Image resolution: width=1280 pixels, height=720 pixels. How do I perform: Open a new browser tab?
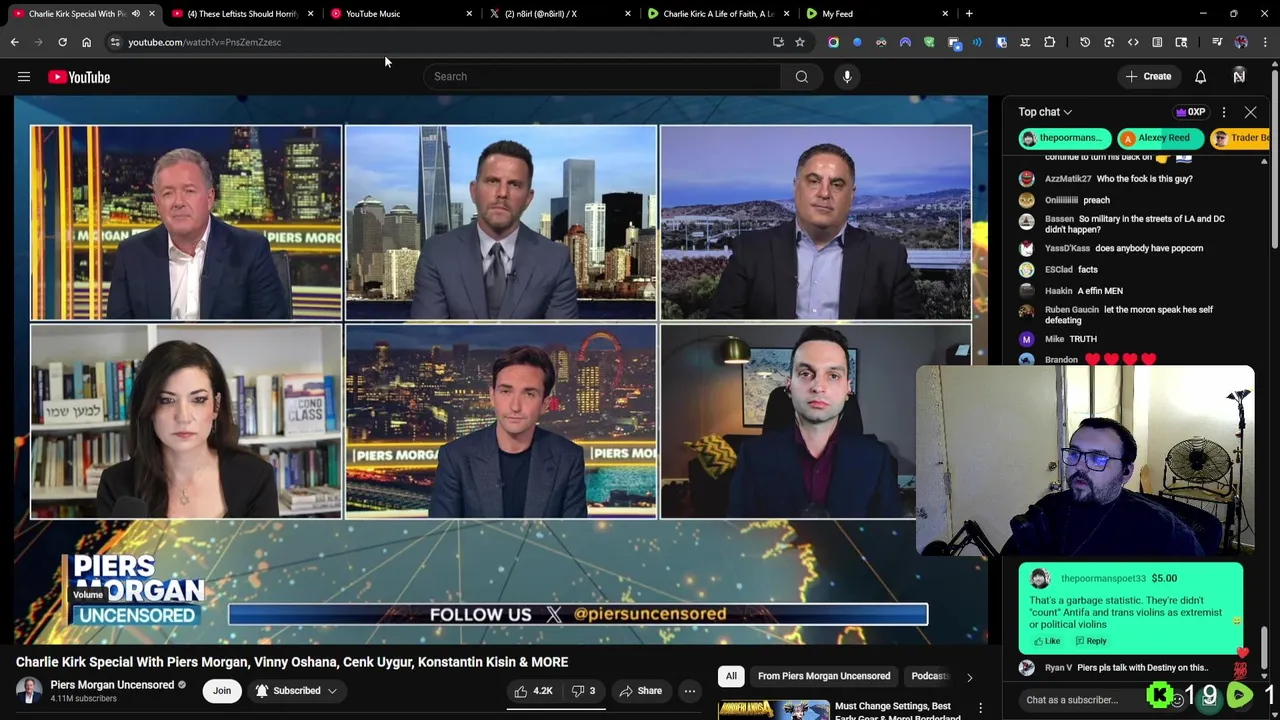[x=969, y=14]
